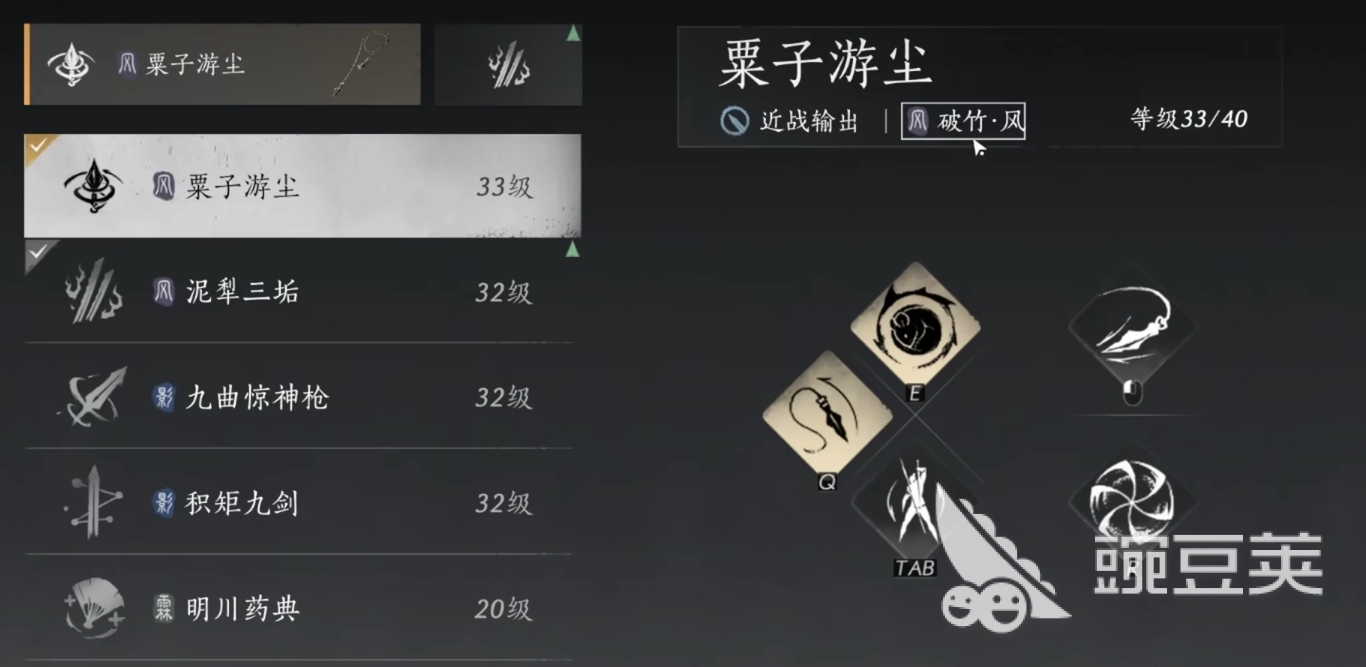This screenshot has width=1366, height=667.
Task: Click the green upgrade arrow on the 泥犁三垢 row
Action: click(x=573, y=249)
